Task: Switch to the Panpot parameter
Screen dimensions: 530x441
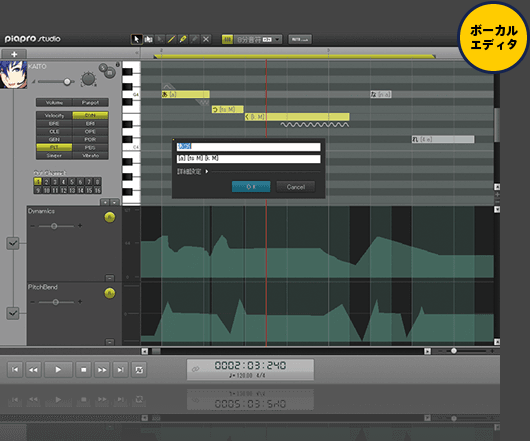Action: tap(90, 102)
